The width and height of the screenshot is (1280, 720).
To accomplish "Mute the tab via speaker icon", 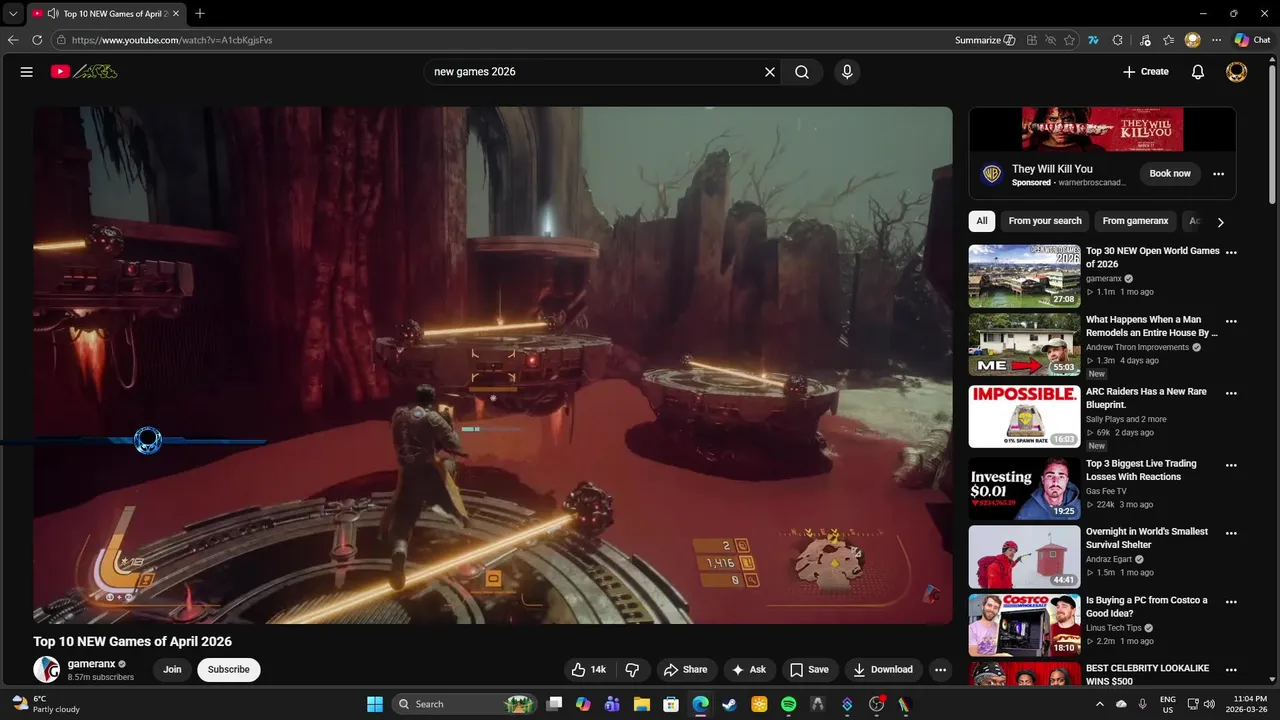I will pyautogui.click(x=52, y=14).
